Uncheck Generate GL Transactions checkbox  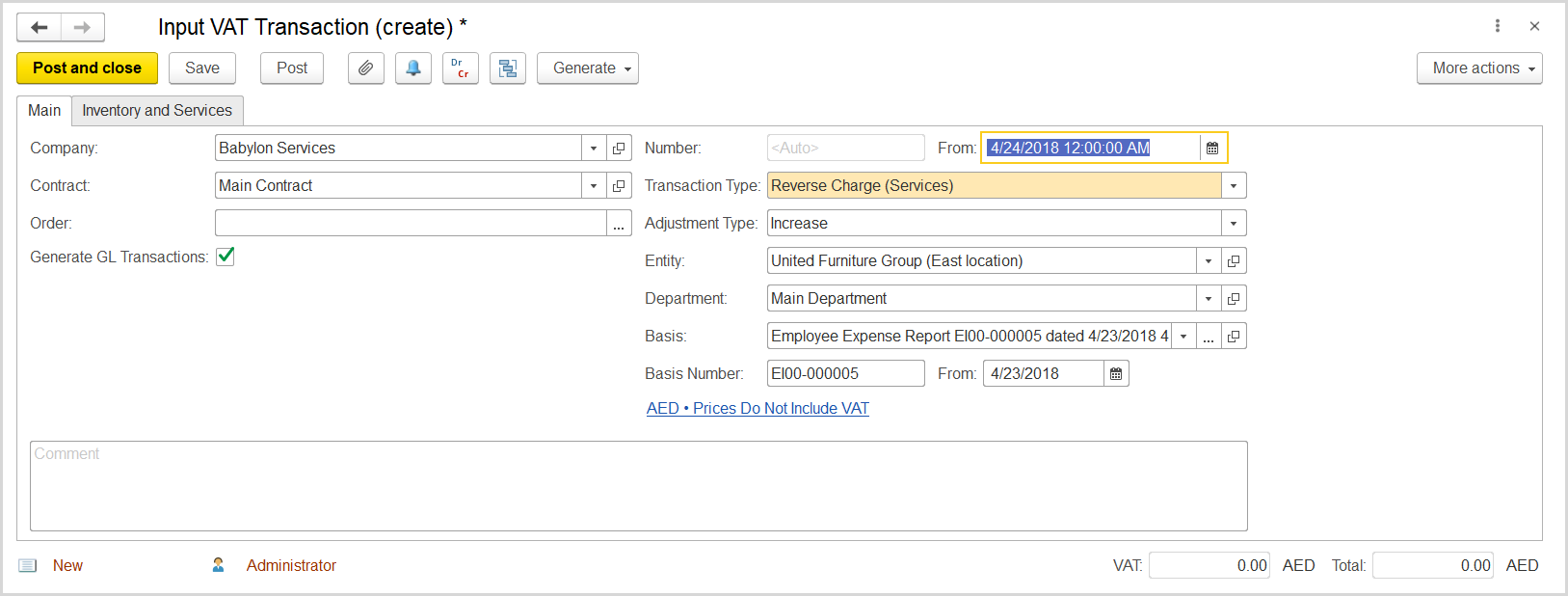pyautogui.click(x=226, y=257)
